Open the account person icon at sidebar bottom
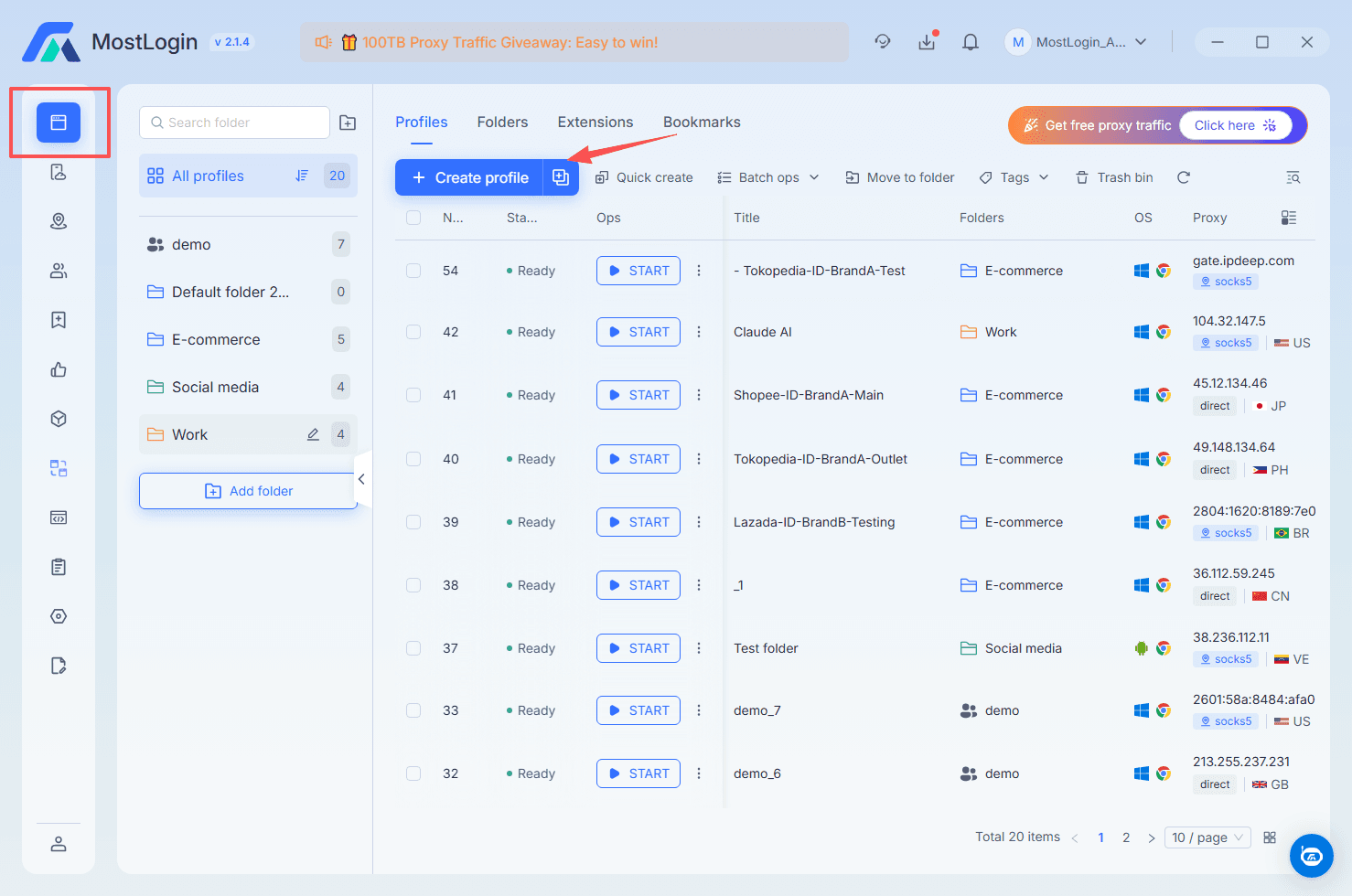This screenshot has width=1352, height=896. pos(59,844)
